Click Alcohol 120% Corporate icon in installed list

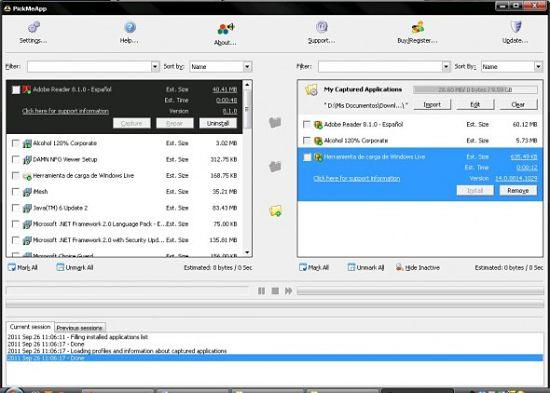coord(27,144)
